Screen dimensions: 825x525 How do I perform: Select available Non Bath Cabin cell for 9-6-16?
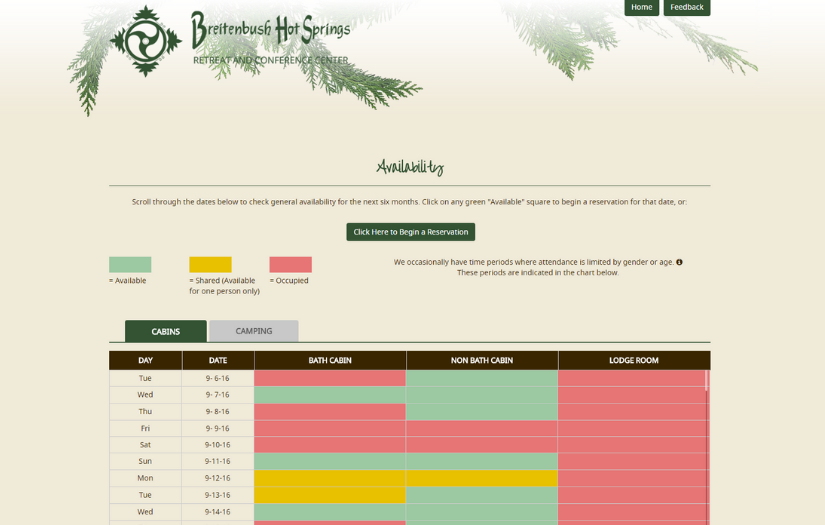click(482, 378)
